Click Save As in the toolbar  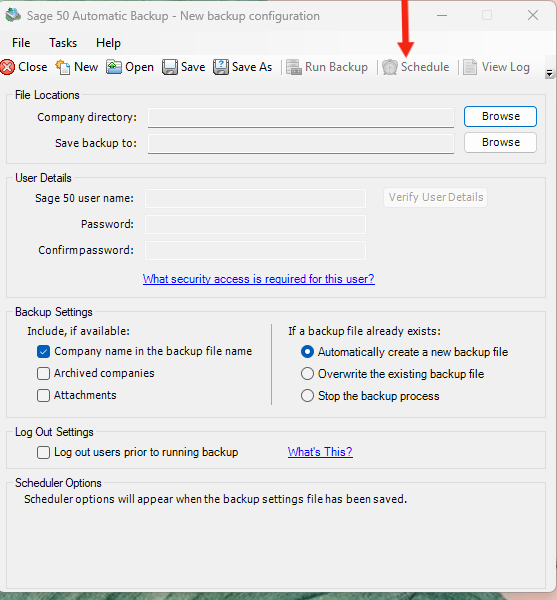pos(243,67)
